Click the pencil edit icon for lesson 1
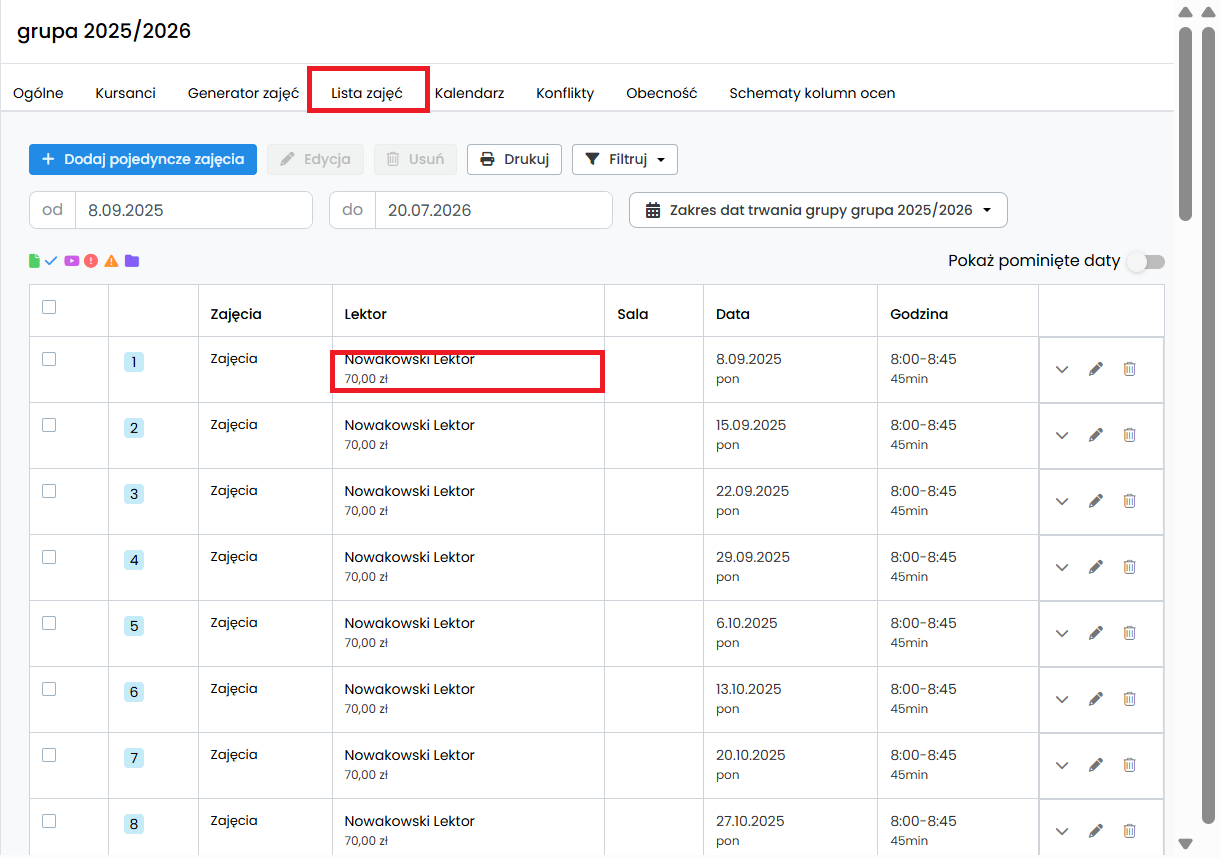Image resolution: width=1220 pixels, height=858 pixels. 1095,369
